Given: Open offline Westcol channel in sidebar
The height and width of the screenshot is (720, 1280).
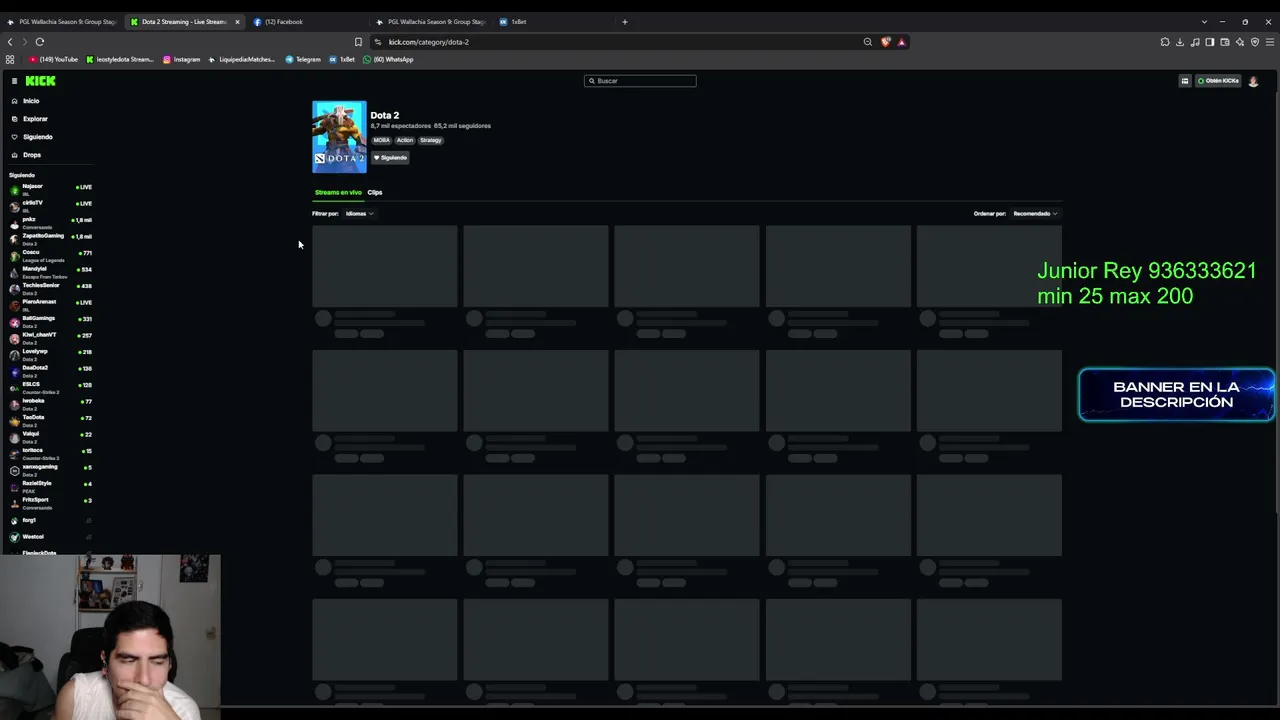Looking at the screenshot, I should click(x=50, y=537).
